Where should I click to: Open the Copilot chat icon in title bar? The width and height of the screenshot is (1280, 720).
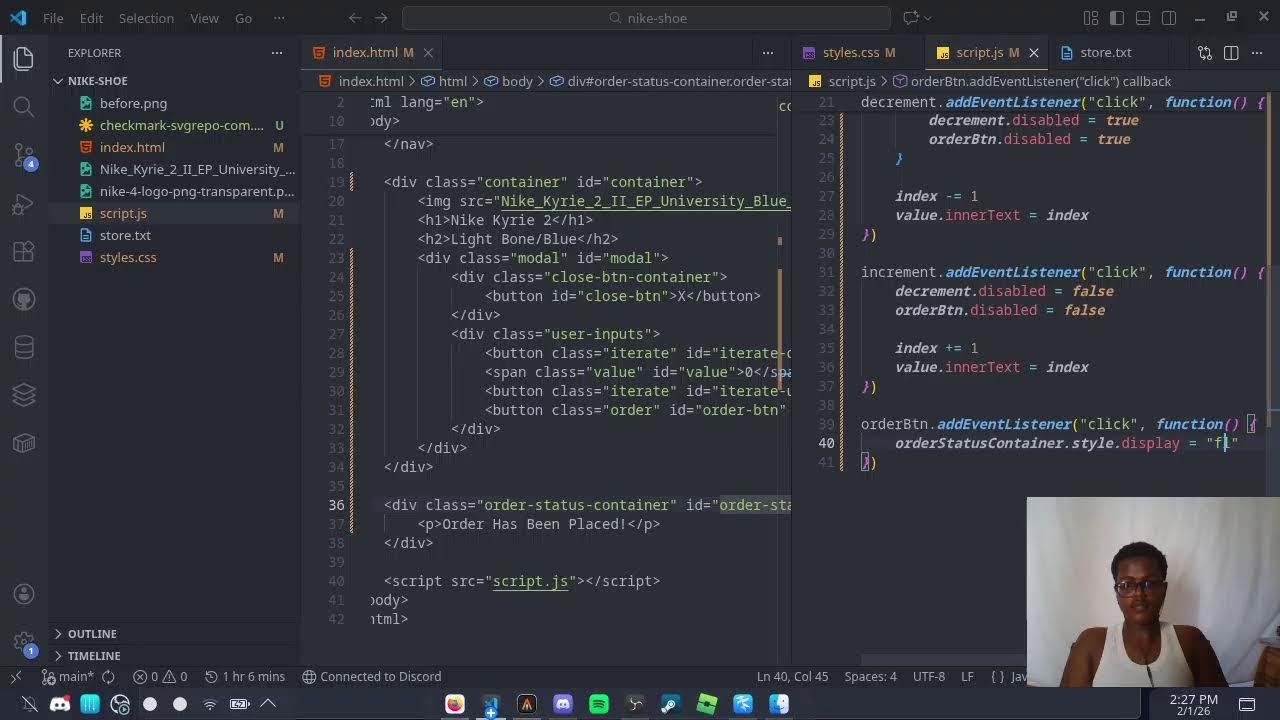point(910,18)
